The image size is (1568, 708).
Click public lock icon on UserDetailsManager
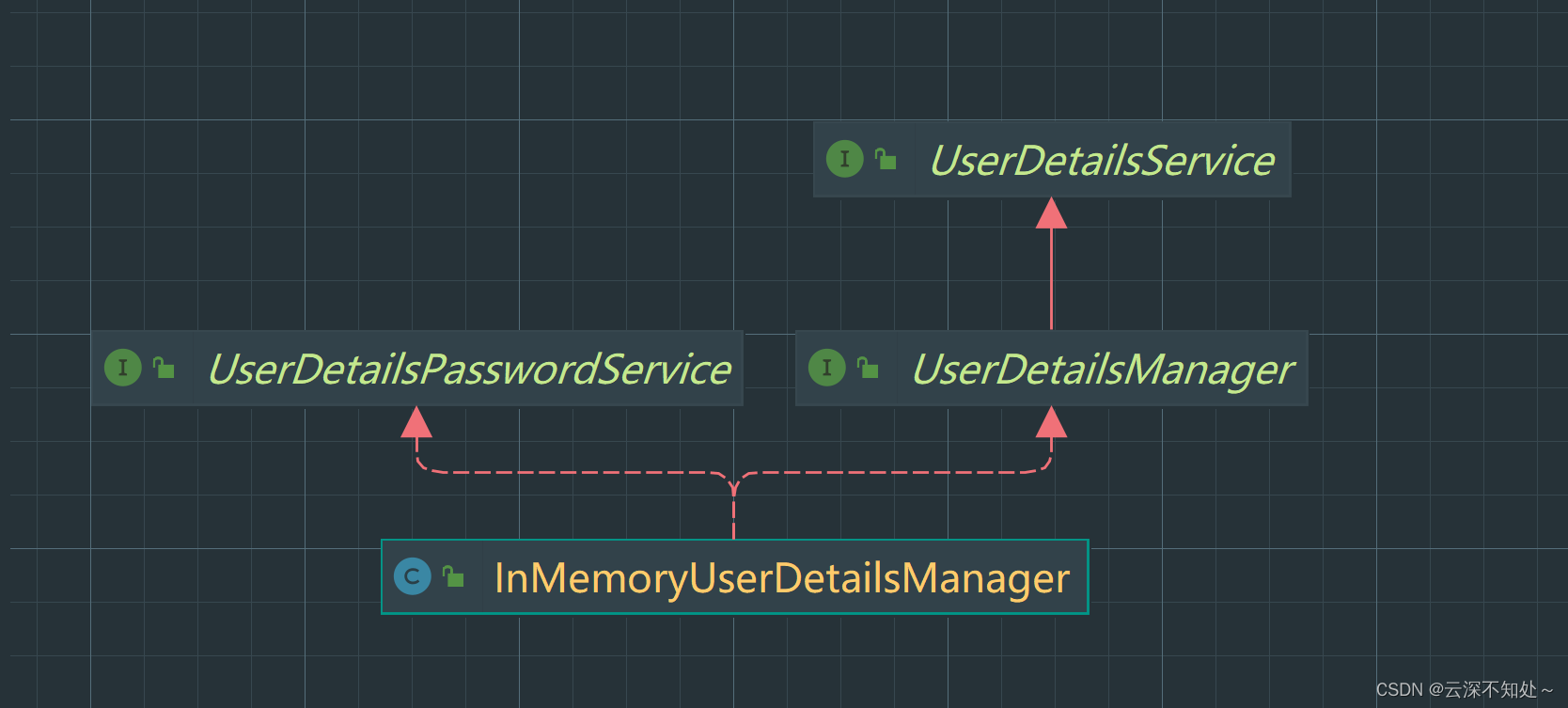[868, 368]
